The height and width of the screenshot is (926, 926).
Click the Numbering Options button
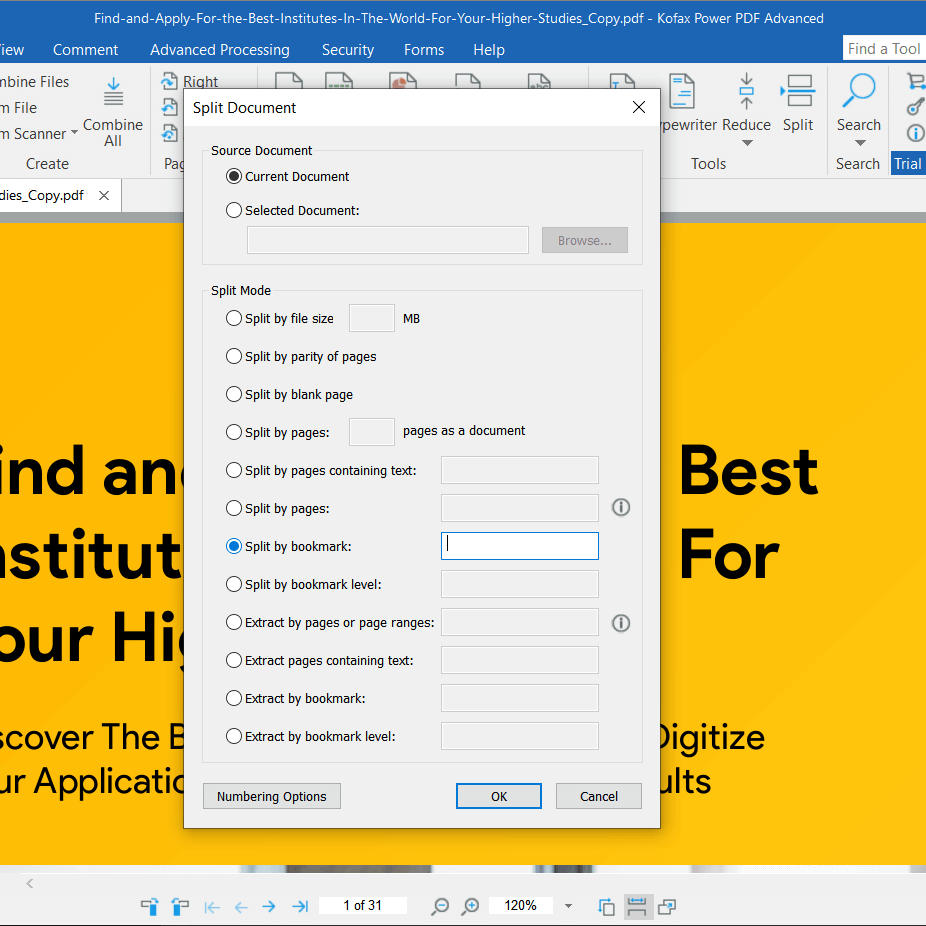(x=272, y=796)
